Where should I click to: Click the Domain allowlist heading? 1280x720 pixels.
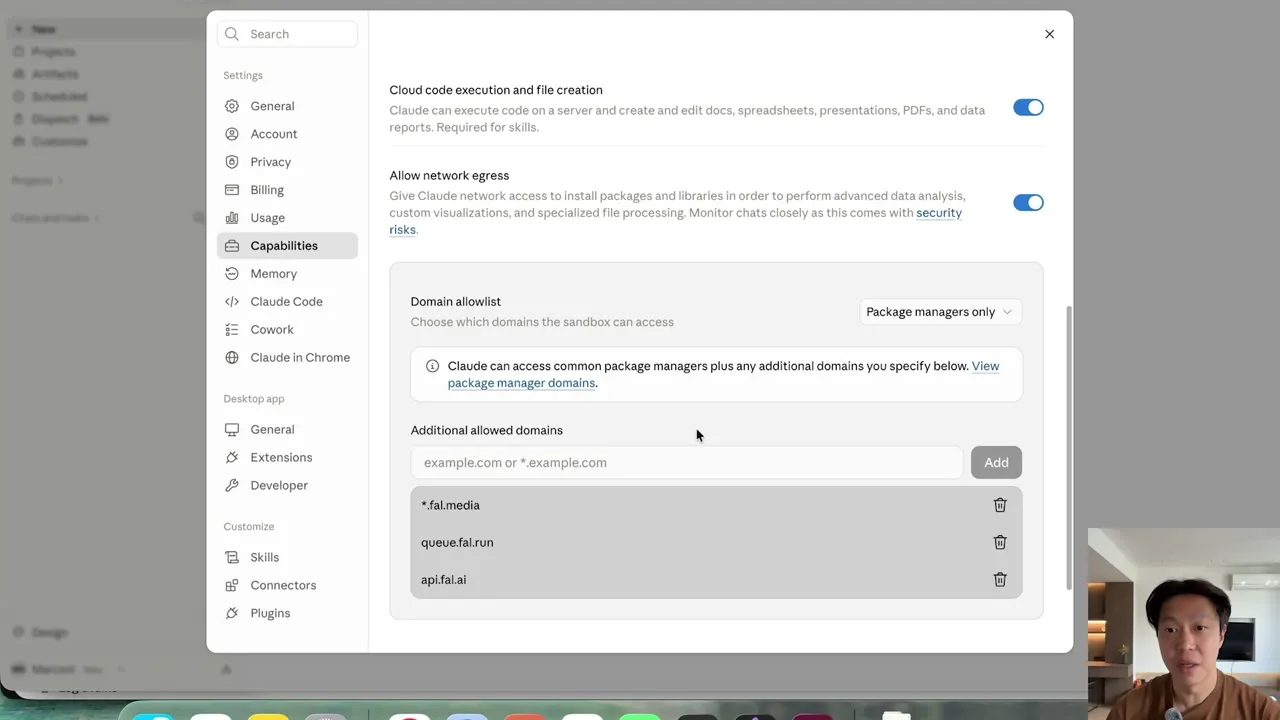point(455,301)
